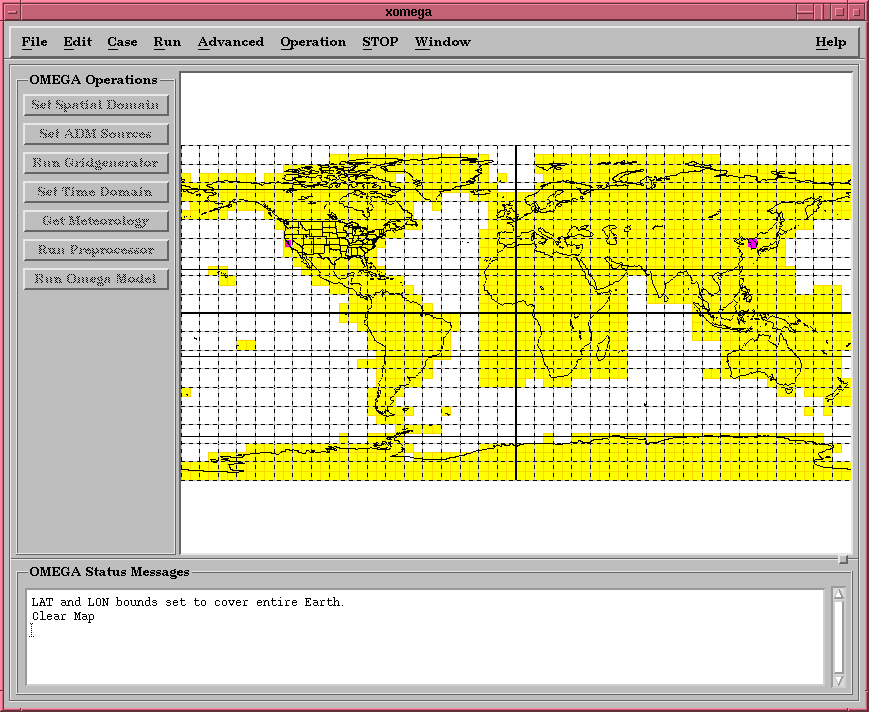Click the magenta marker in East Asia

[753, 243]
